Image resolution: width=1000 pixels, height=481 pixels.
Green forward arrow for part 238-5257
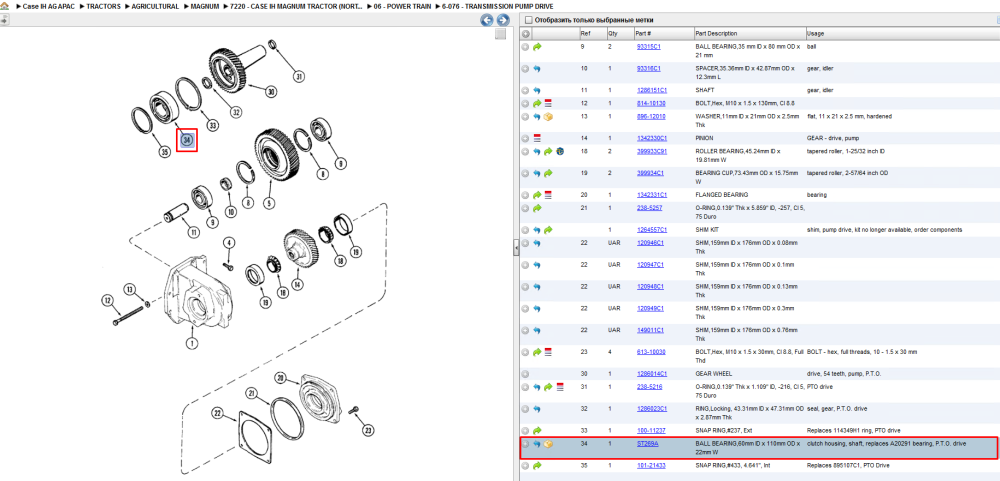pos(537,208)
